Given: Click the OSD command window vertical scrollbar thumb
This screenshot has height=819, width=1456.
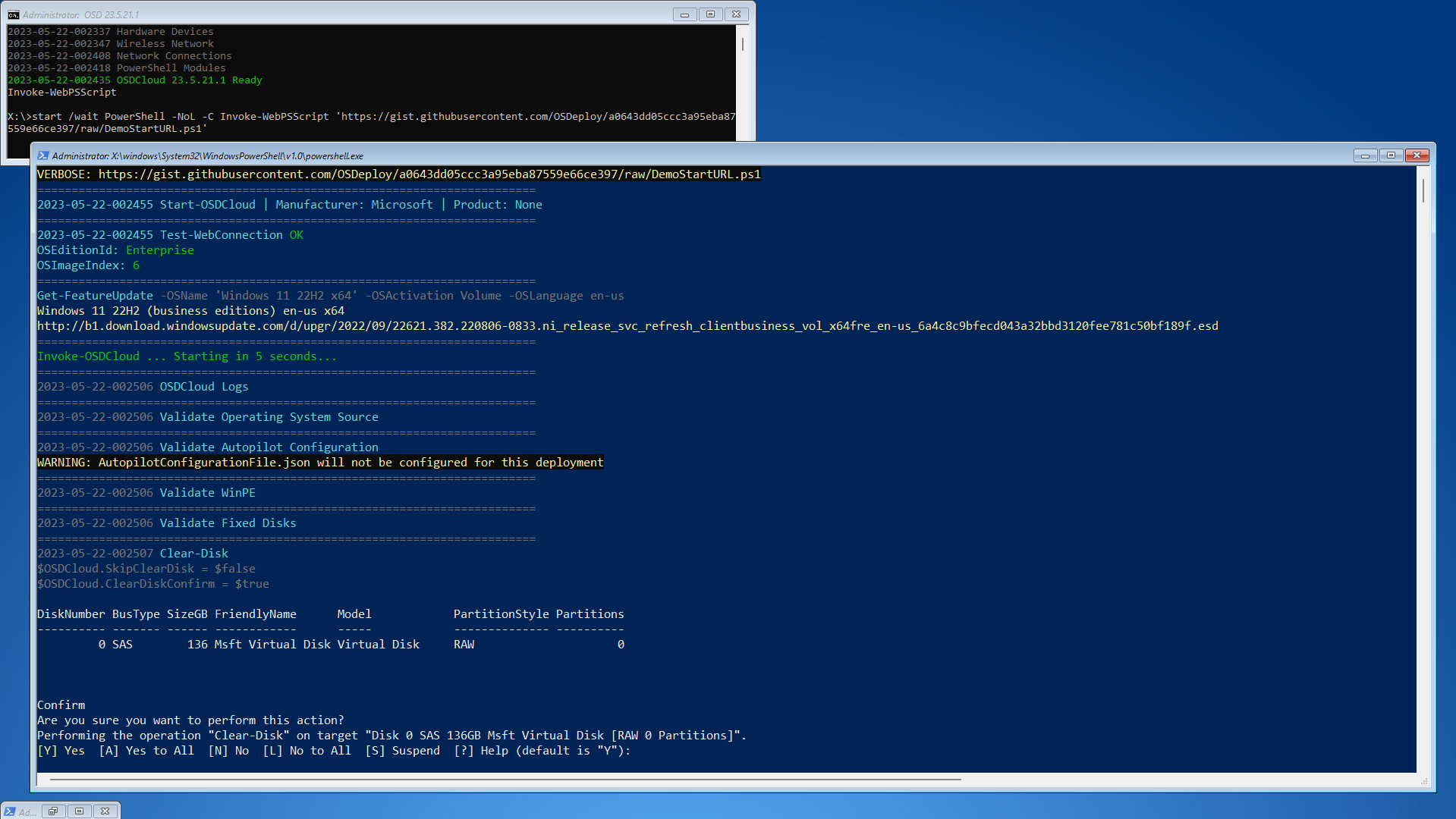Looking at the screenshot, I should click(x=742, y=45).
